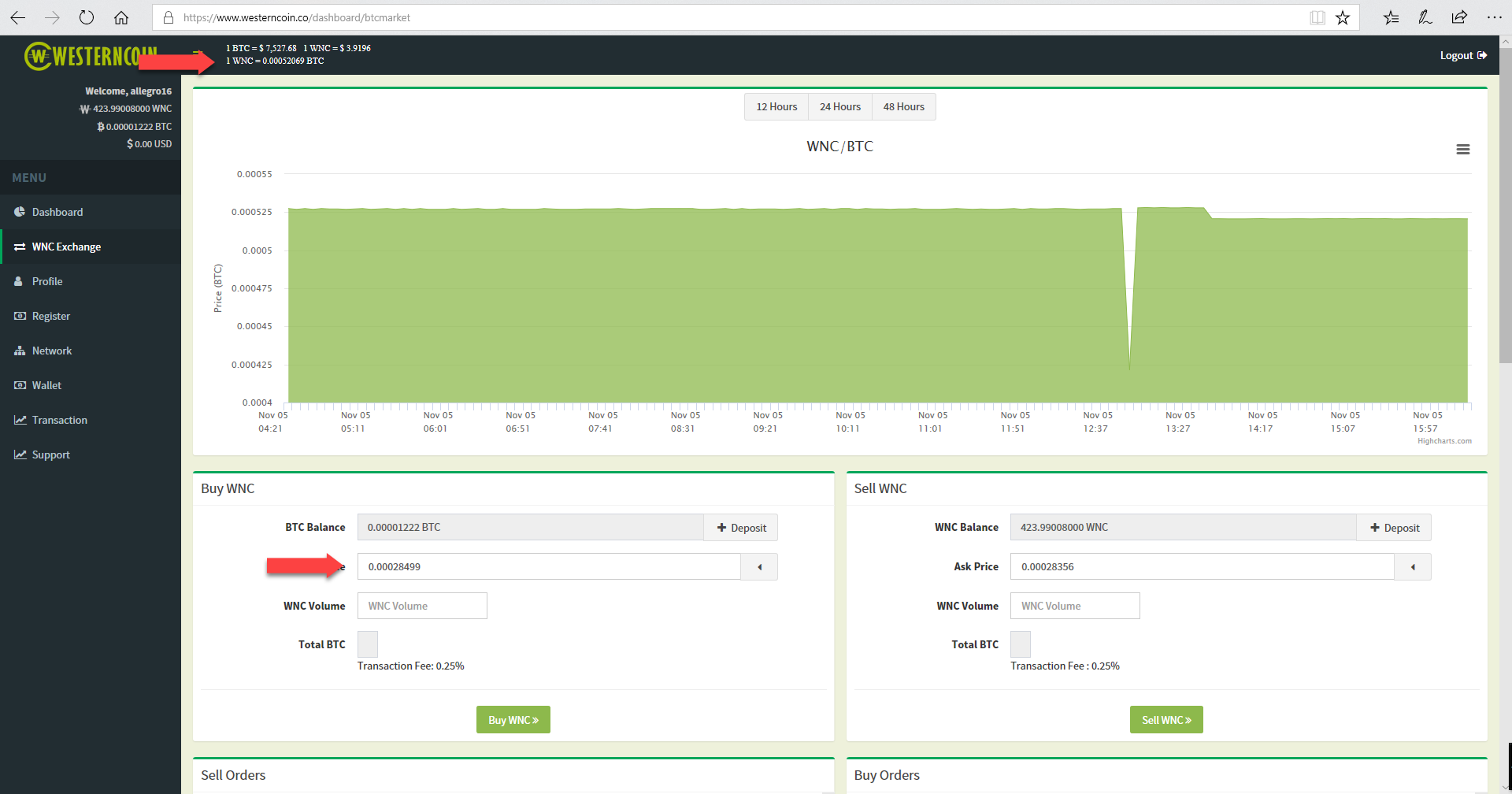
Task: Open the chart hamburger export menu
Action: pyautogui.click(x=1463, y=150)
